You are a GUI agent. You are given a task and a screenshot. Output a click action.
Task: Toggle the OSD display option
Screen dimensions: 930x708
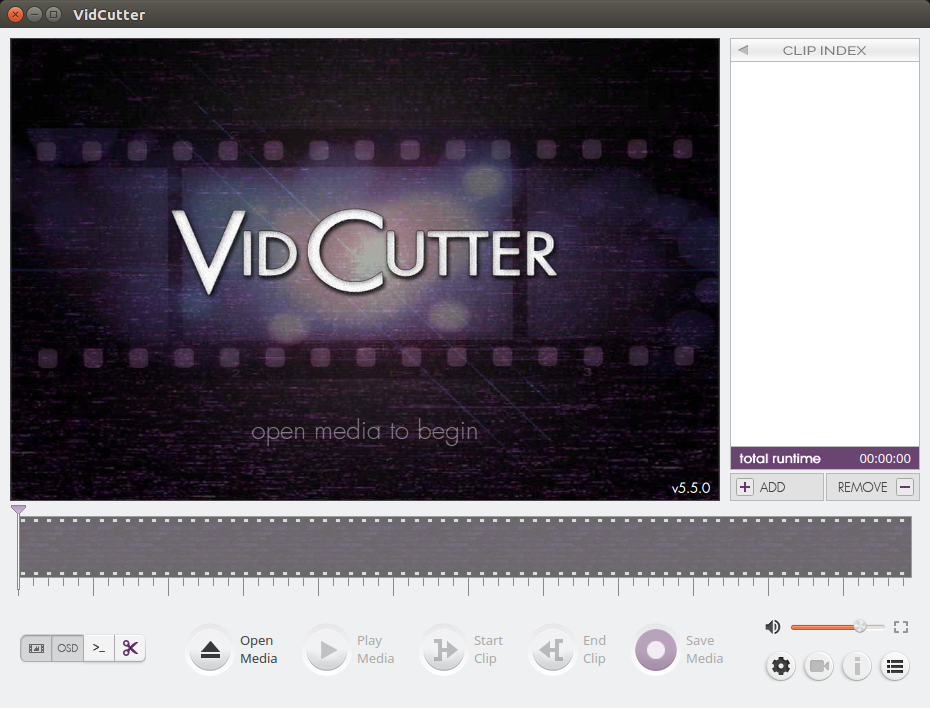coord(67,648)
